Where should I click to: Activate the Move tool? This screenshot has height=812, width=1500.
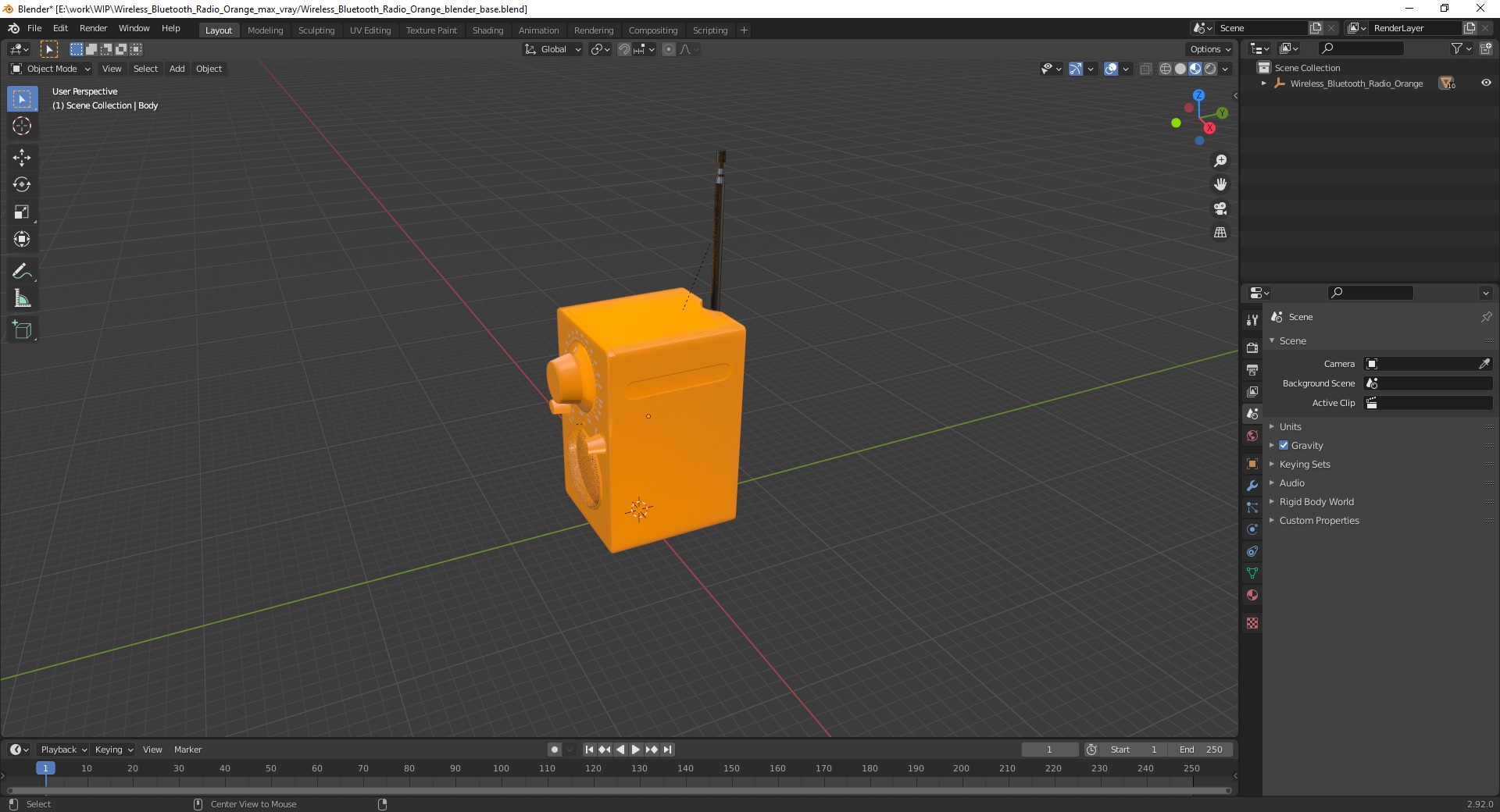click(22, 158)
